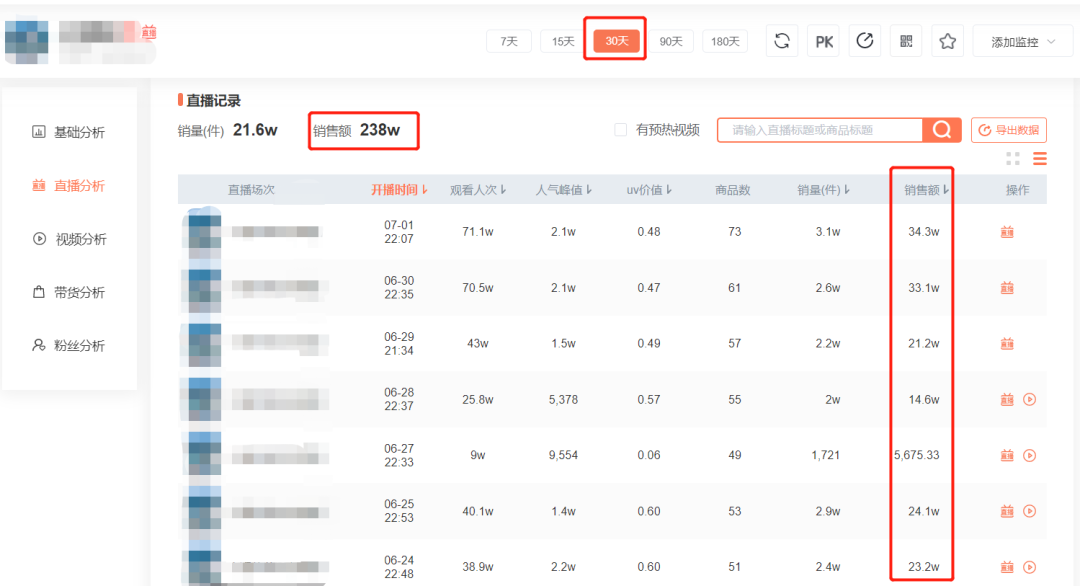
Task: Sort by 销售额 column
Action: coord(926,190)
